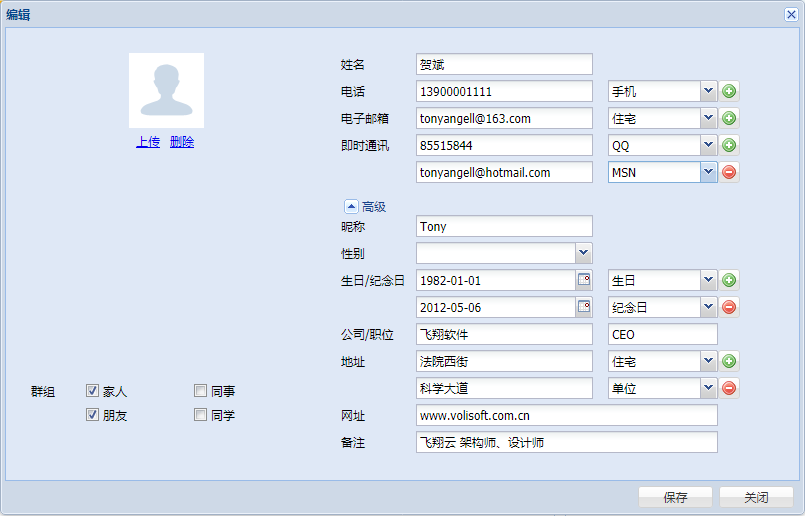The height and width of the screenshot is (516, 805).
Task: Check the 同学 group checkbox
Action: (x=201, y=415)
